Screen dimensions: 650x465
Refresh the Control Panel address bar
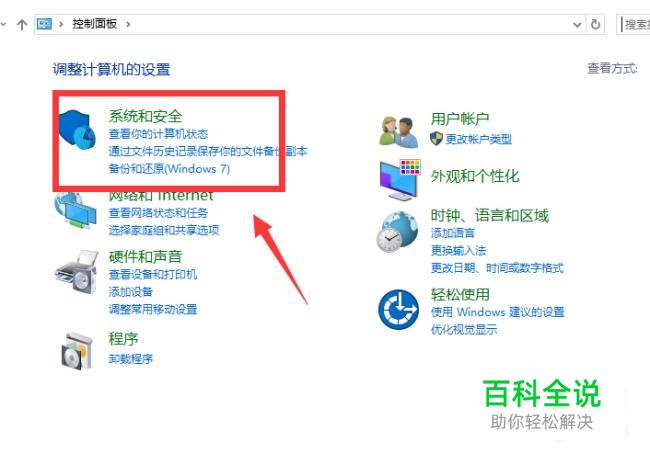click(x=595, y=24)
